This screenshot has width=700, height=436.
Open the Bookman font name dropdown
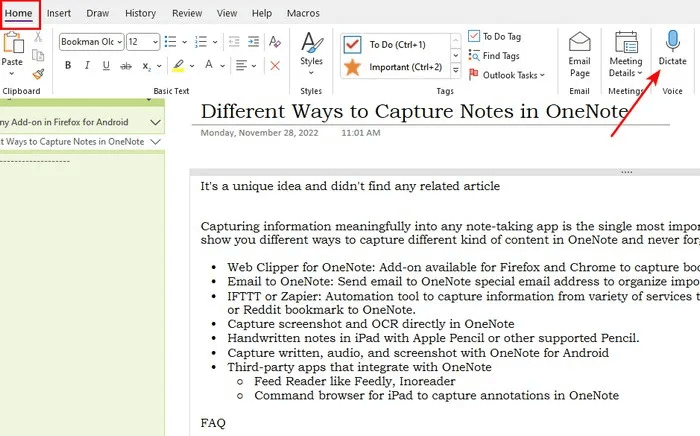pyautogui.click(x=120, y=42)
